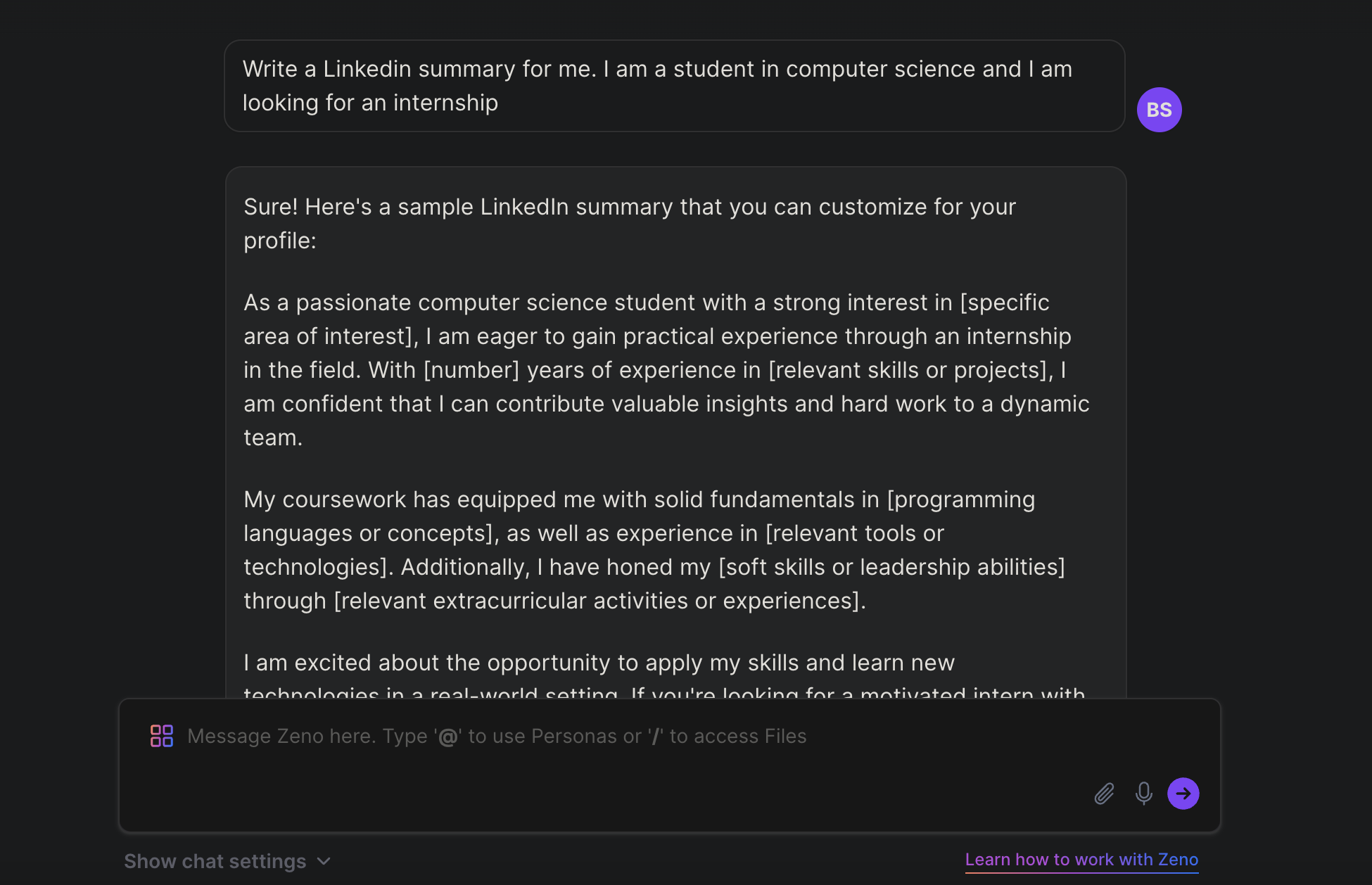Select the BS avatar beside the prompt
The height and width of the screenshot is (885, 1372).
tap(1159, 109)
